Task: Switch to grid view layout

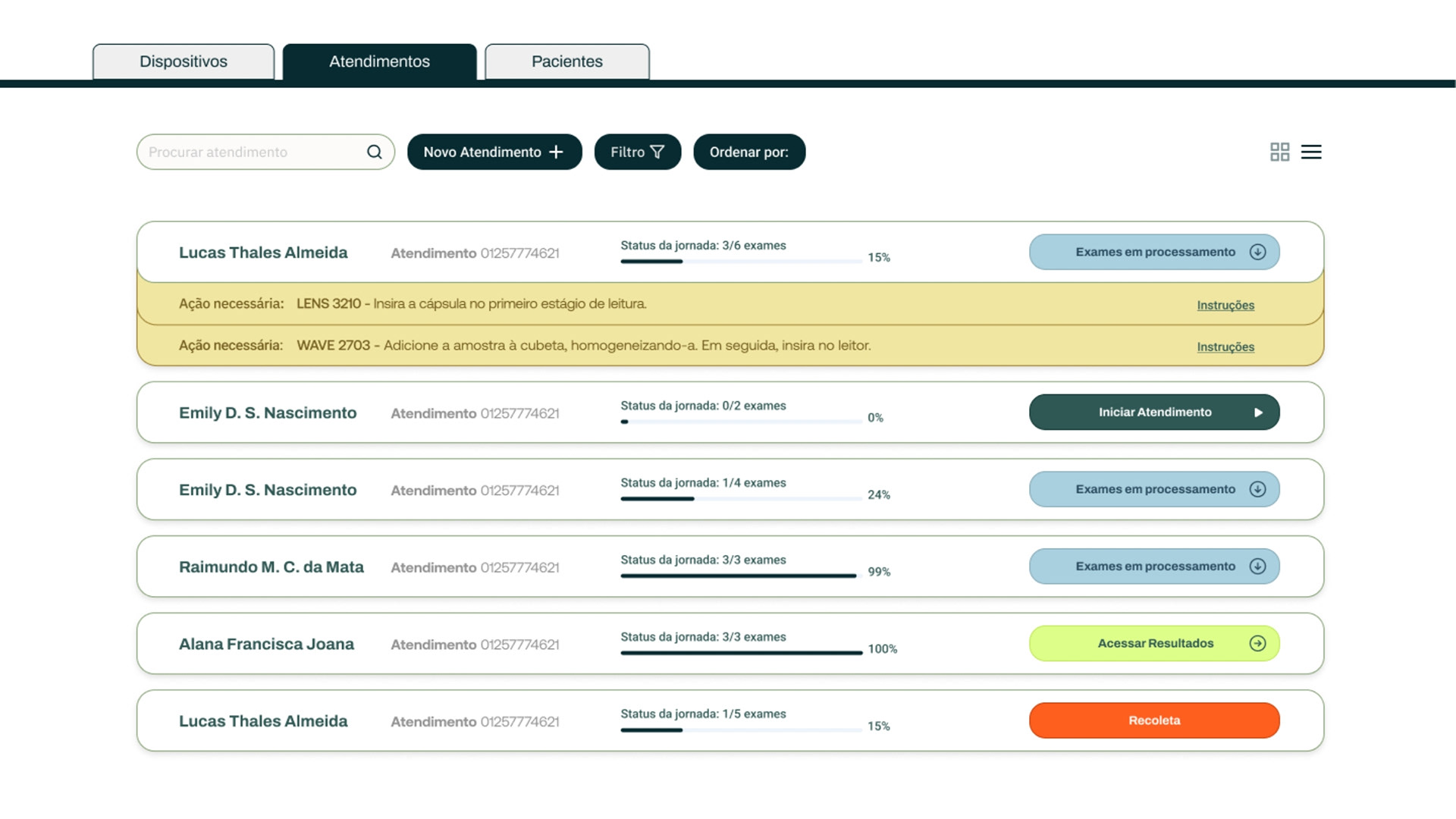Action: 1279,152
